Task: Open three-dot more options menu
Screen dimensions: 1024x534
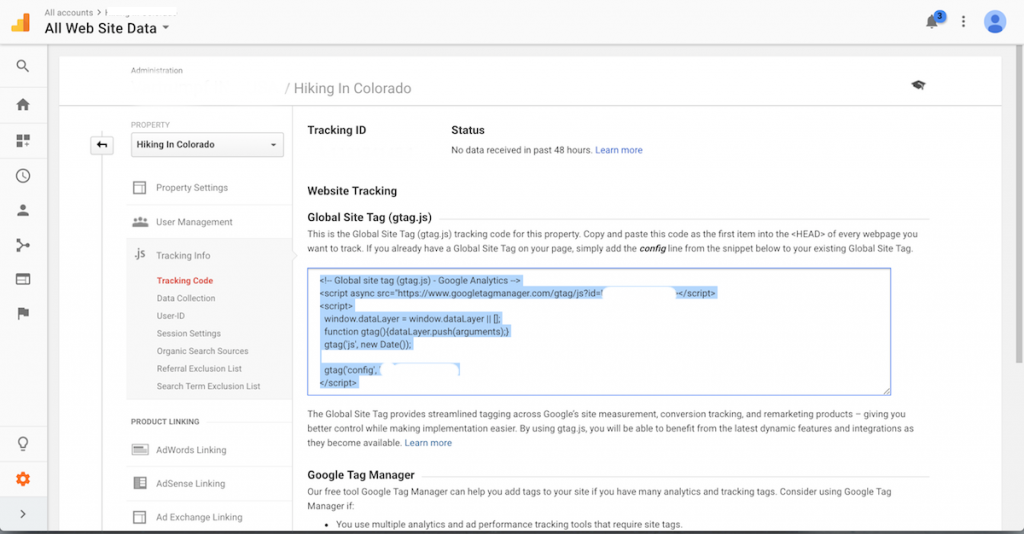Action: tap(963, 22)
